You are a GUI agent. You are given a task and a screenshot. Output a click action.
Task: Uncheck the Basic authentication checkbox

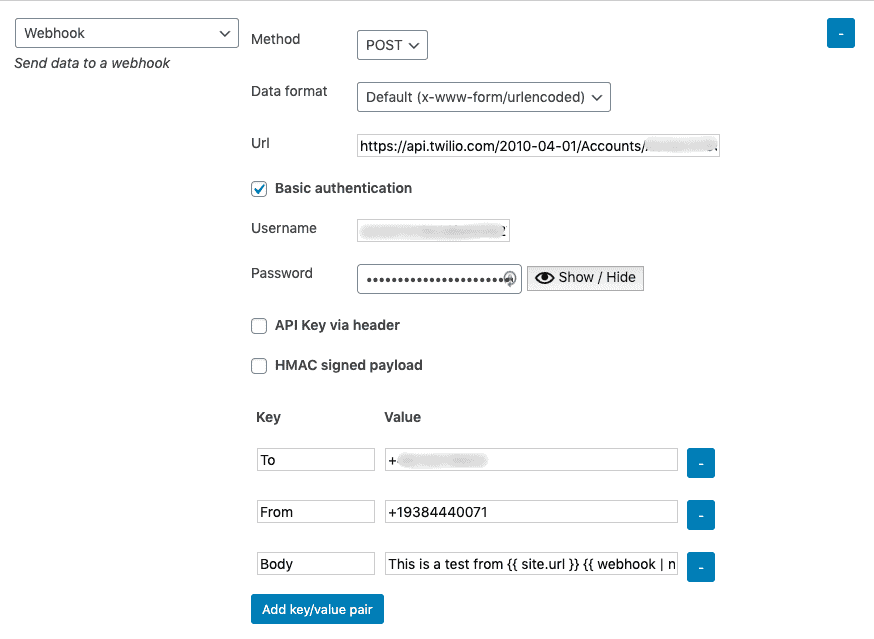point(259,188)
